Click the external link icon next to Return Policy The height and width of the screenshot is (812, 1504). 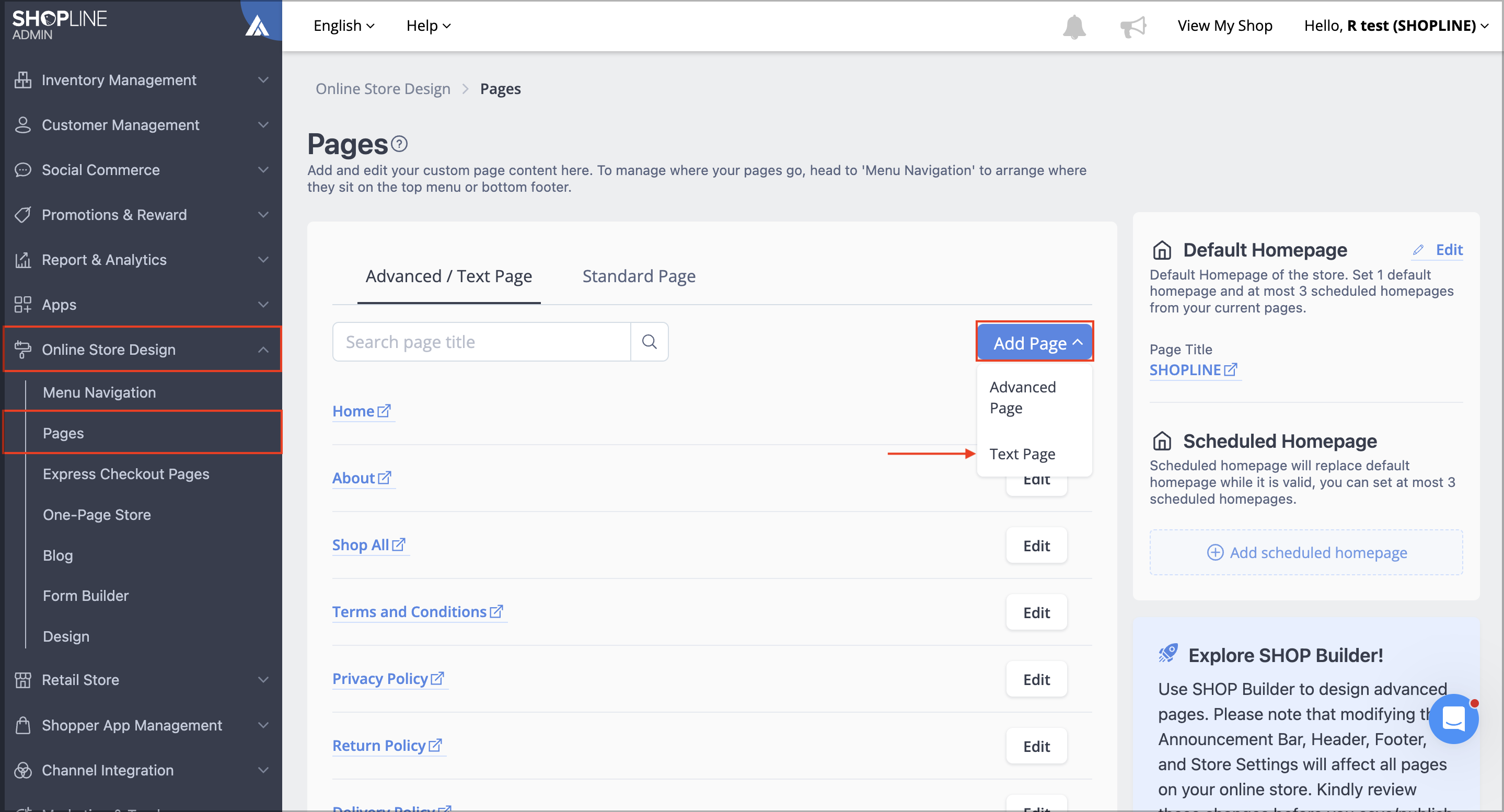pyautogui.click(x=435, y=746)
